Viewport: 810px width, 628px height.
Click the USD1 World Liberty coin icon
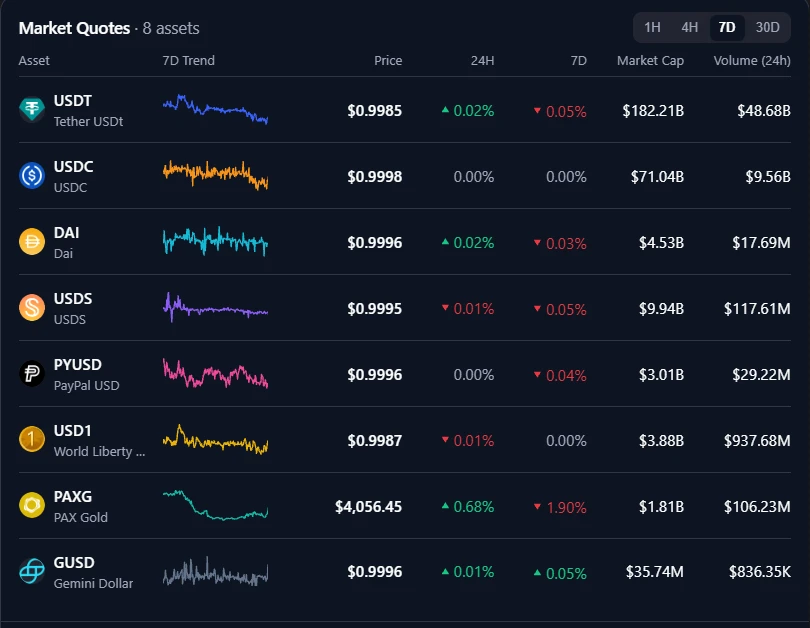pos(32,439)
